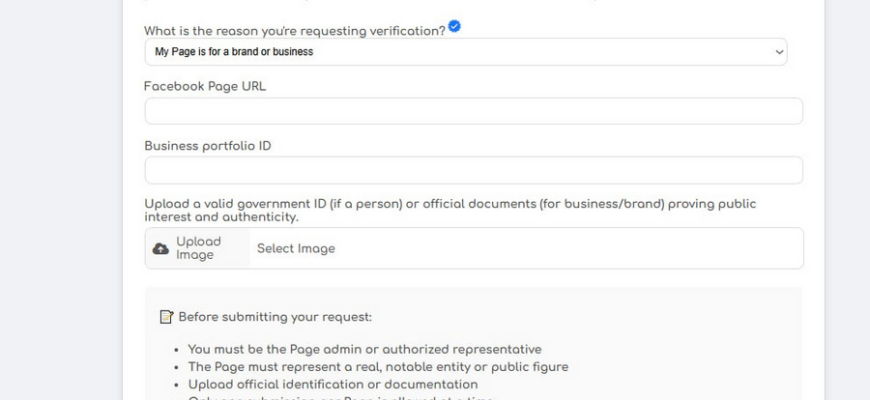Click the 'Business portfolio ID' label
870x400 pixels.
[208, 145]
